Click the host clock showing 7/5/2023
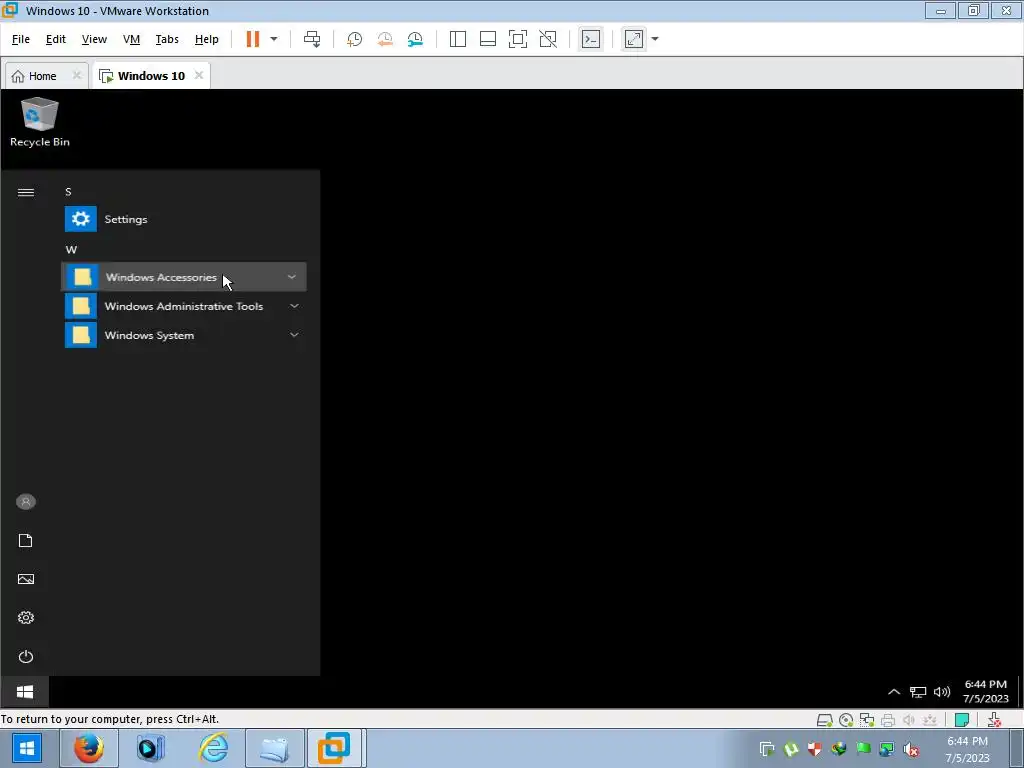This screenshot has height=768, width=1024. click(x=967, y=749)
